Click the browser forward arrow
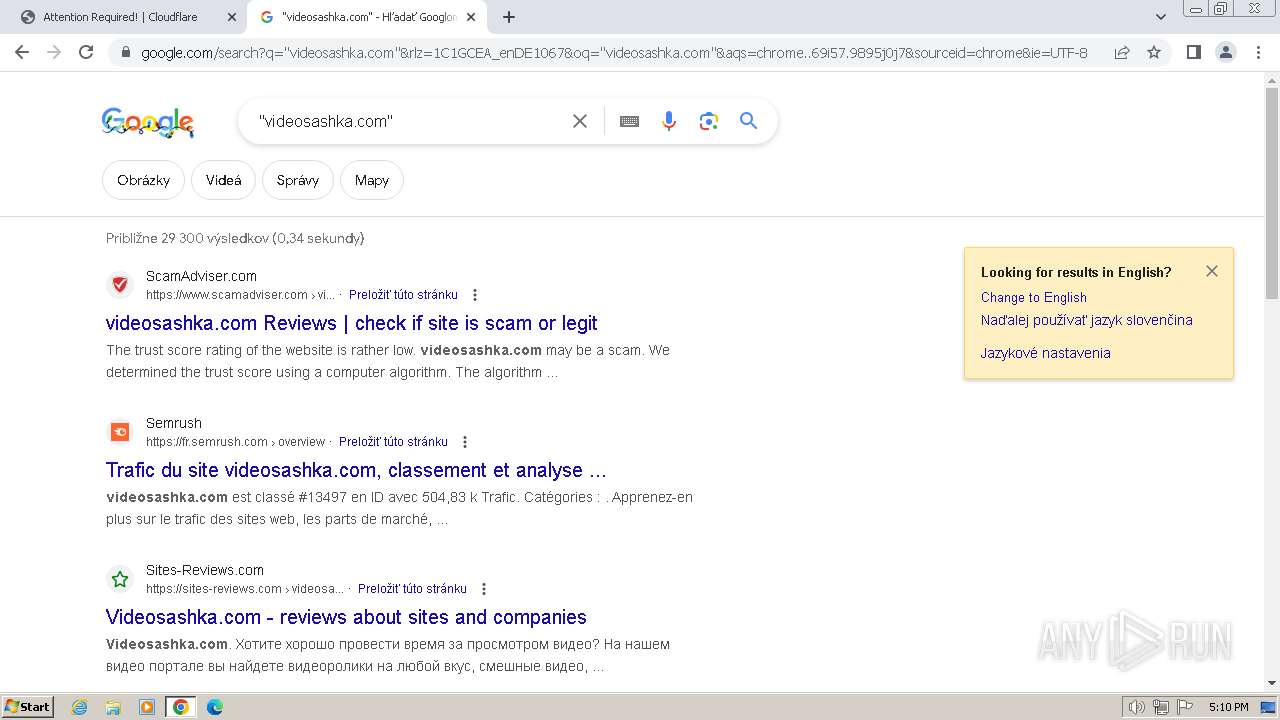This screenshot has height=720, width=1280. pyautogui.click(x=54, y=52)
